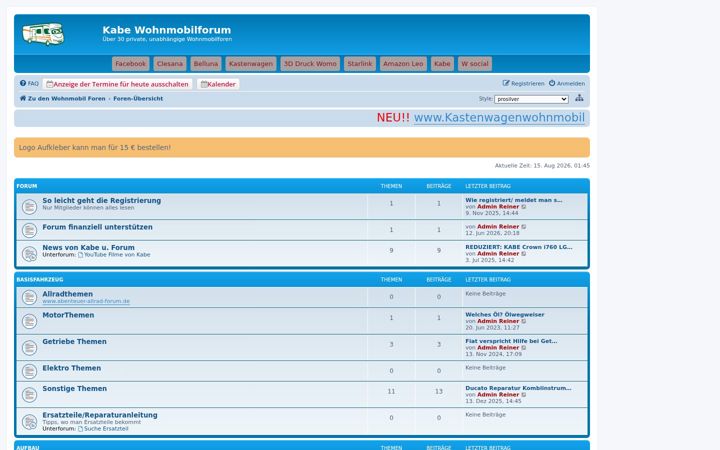Open the FAQ link
Screen dimensions: 720x450
click(x=29, y=84)
